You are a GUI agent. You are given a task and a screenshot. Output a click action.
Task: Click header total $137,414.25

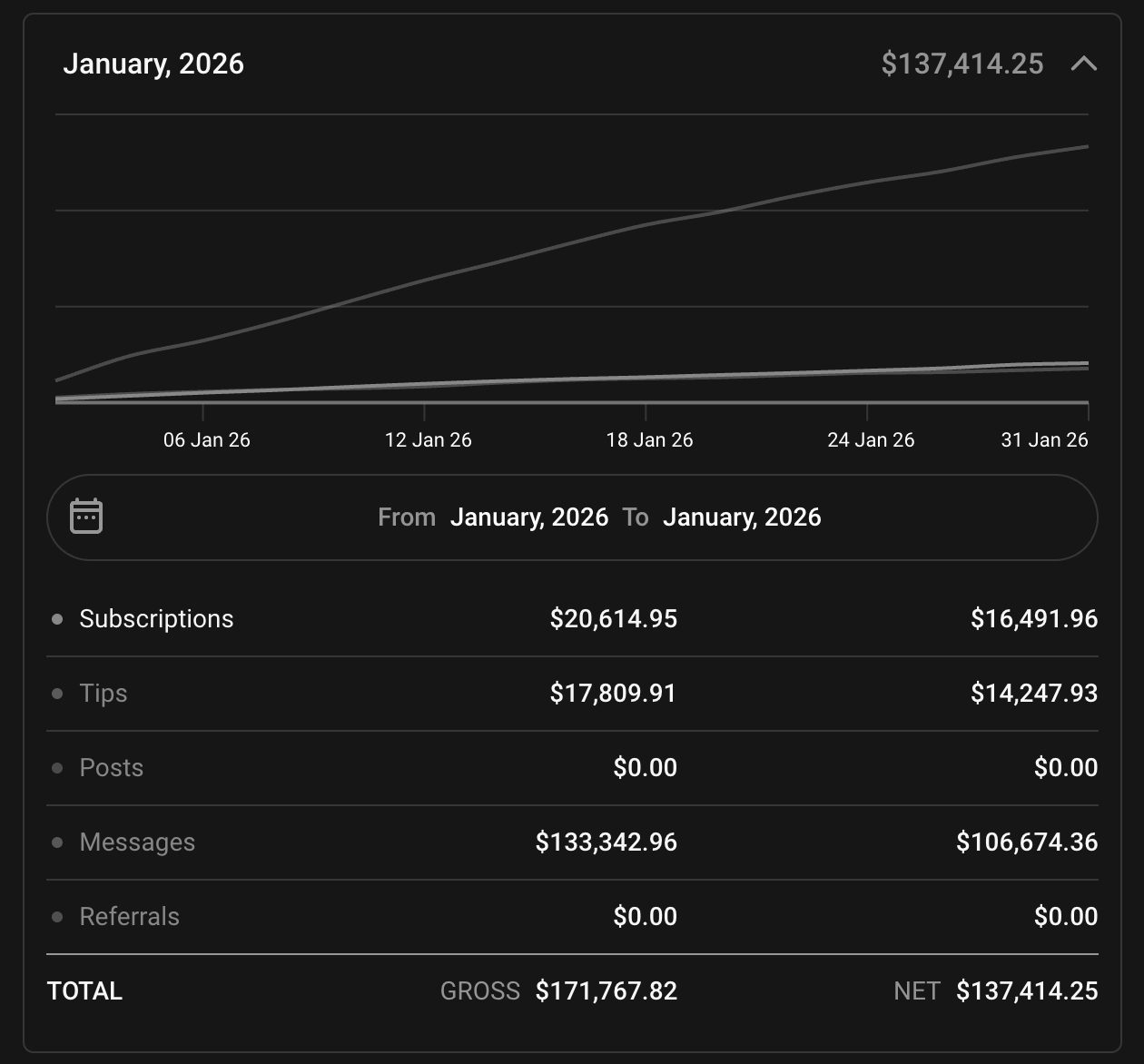pos(962,64)
